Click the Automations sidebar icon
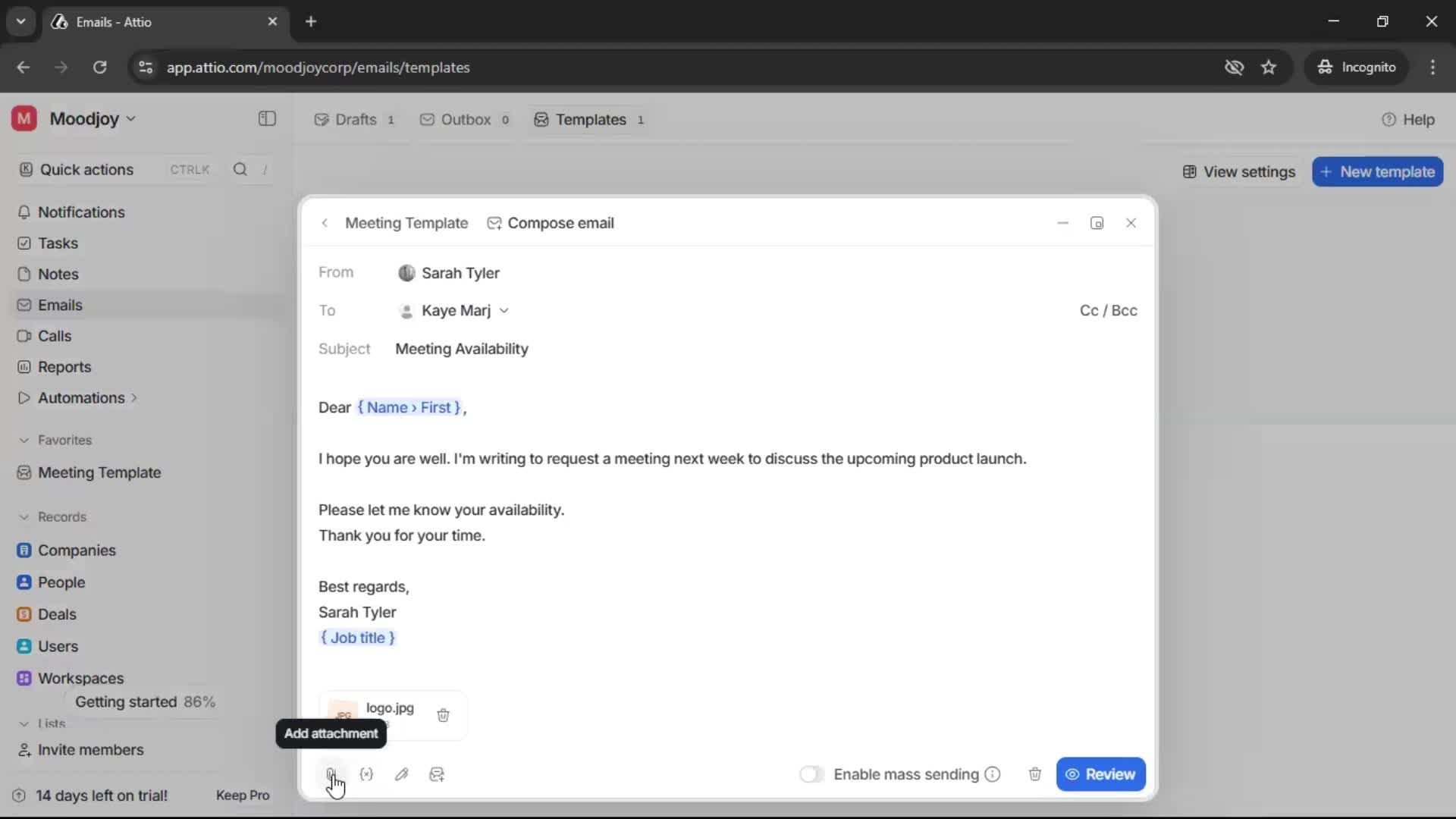Viewport: 1456px width, 819px height. (24, 397)
